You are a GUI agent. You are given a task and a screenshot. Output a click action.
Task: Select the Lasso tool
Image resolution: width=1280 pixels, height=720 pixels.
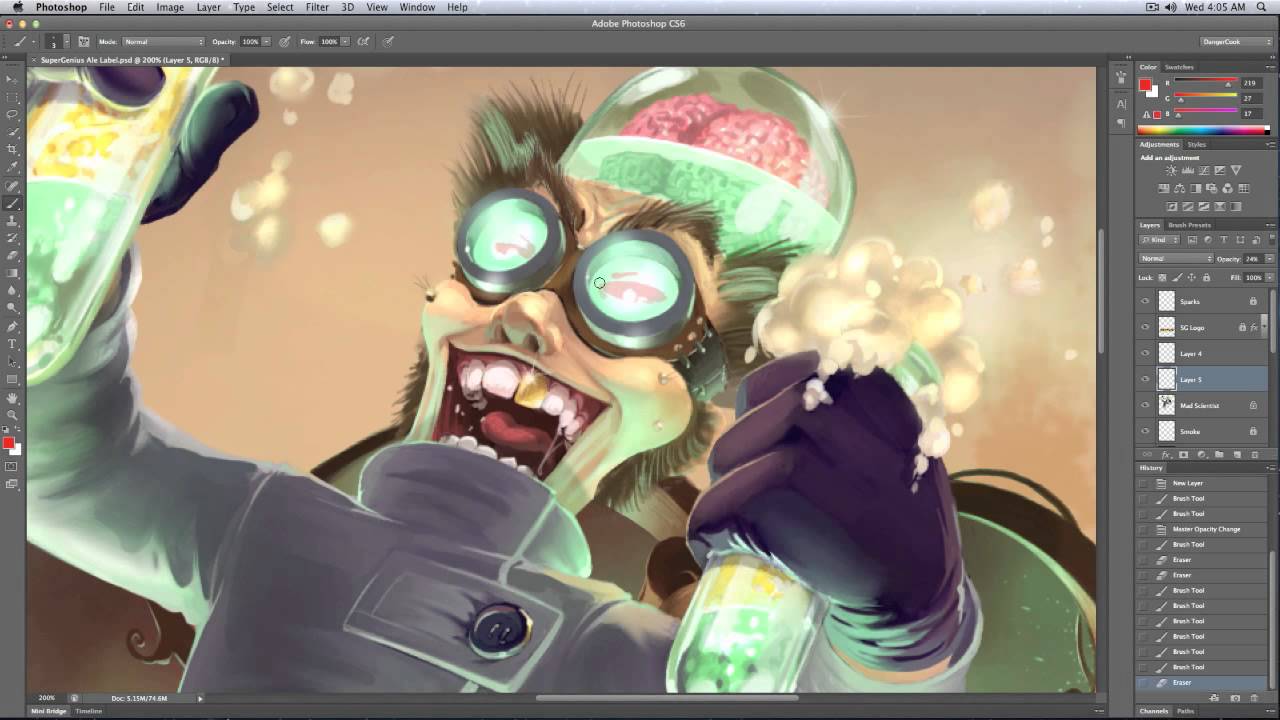(x=13, y=114)
